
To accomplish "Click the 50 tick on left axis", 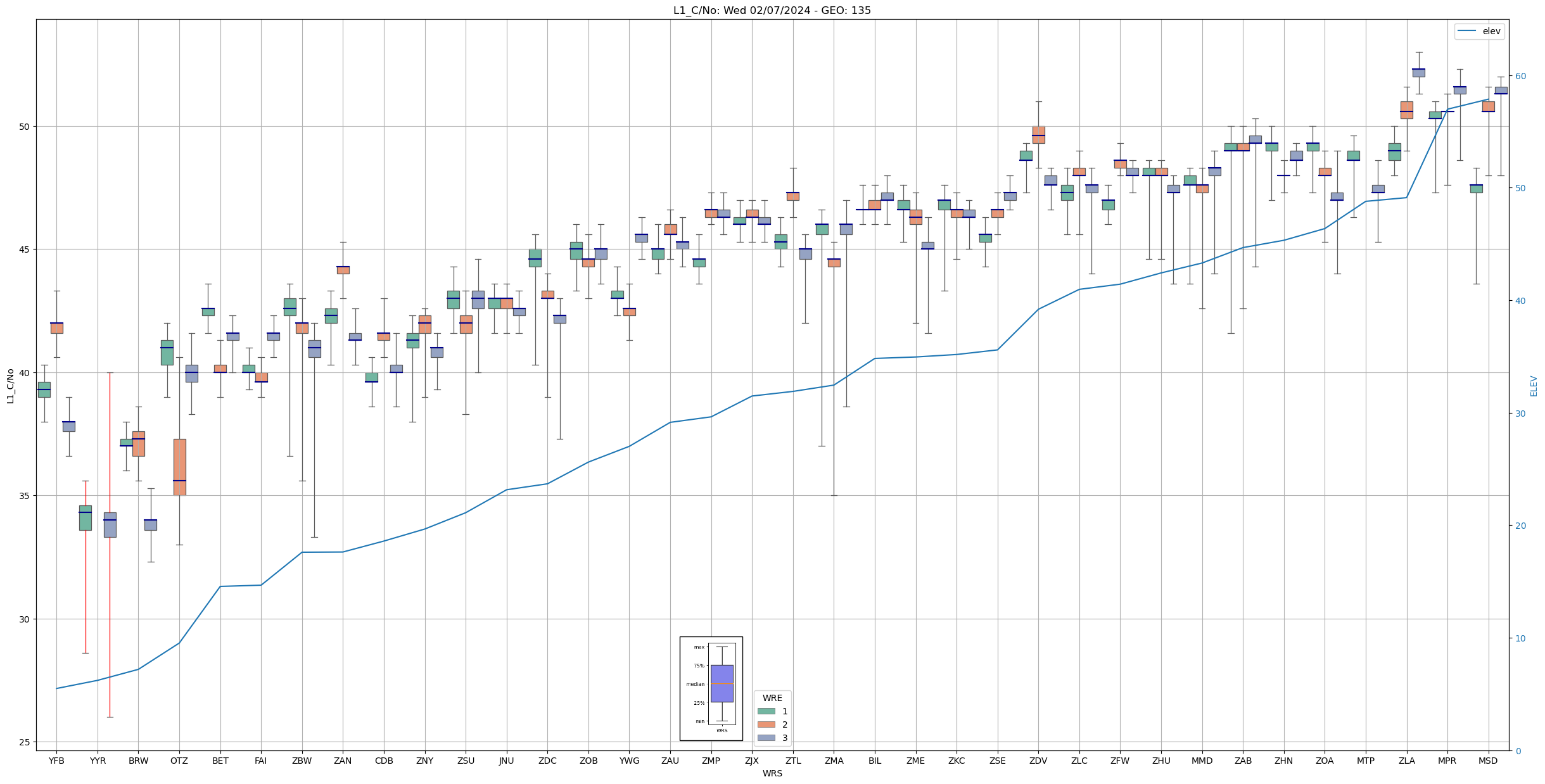I will (x=25, y=127).
